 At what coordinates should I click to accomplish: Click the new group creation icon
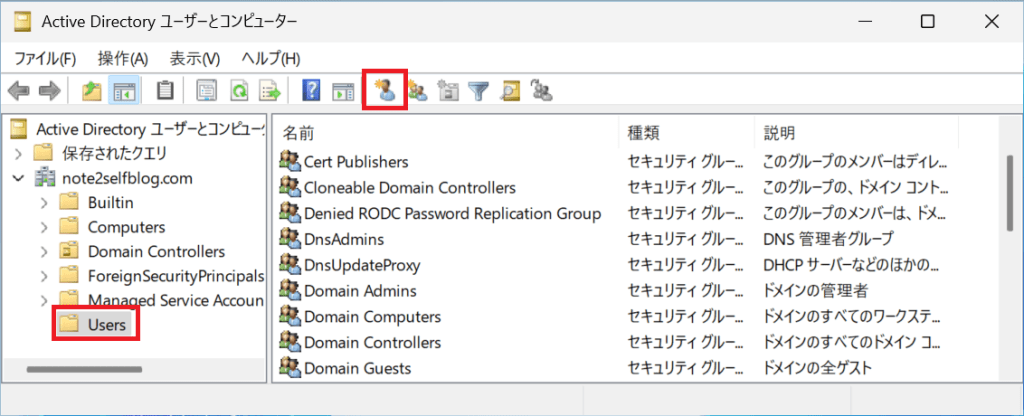(418, 91)
